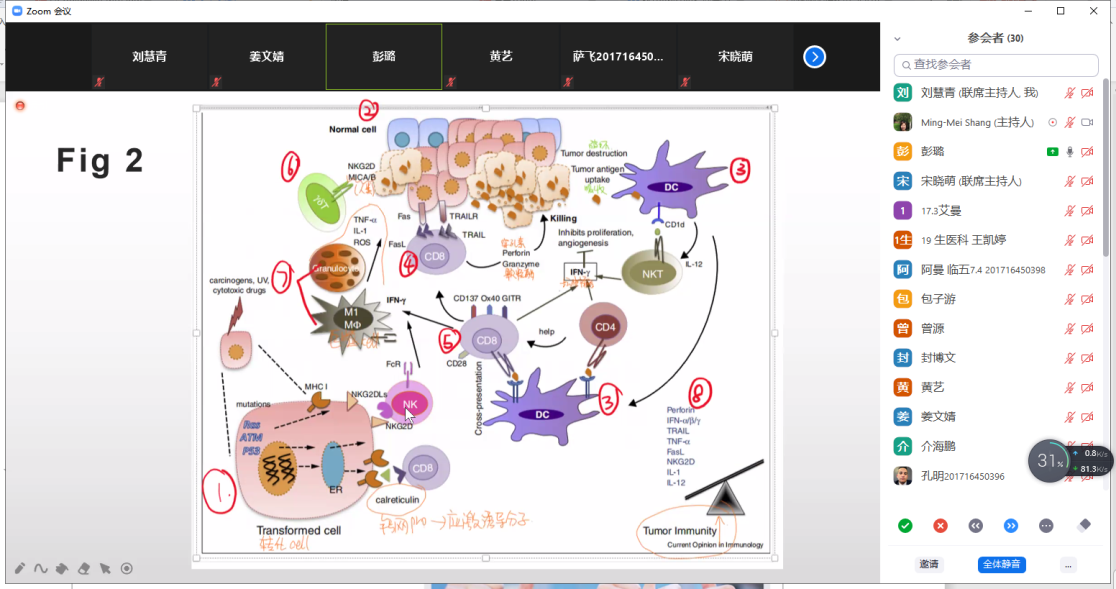Select the arrow cursor pointer tool
This screenshot has width=1116, height=589.
(105, 568)
